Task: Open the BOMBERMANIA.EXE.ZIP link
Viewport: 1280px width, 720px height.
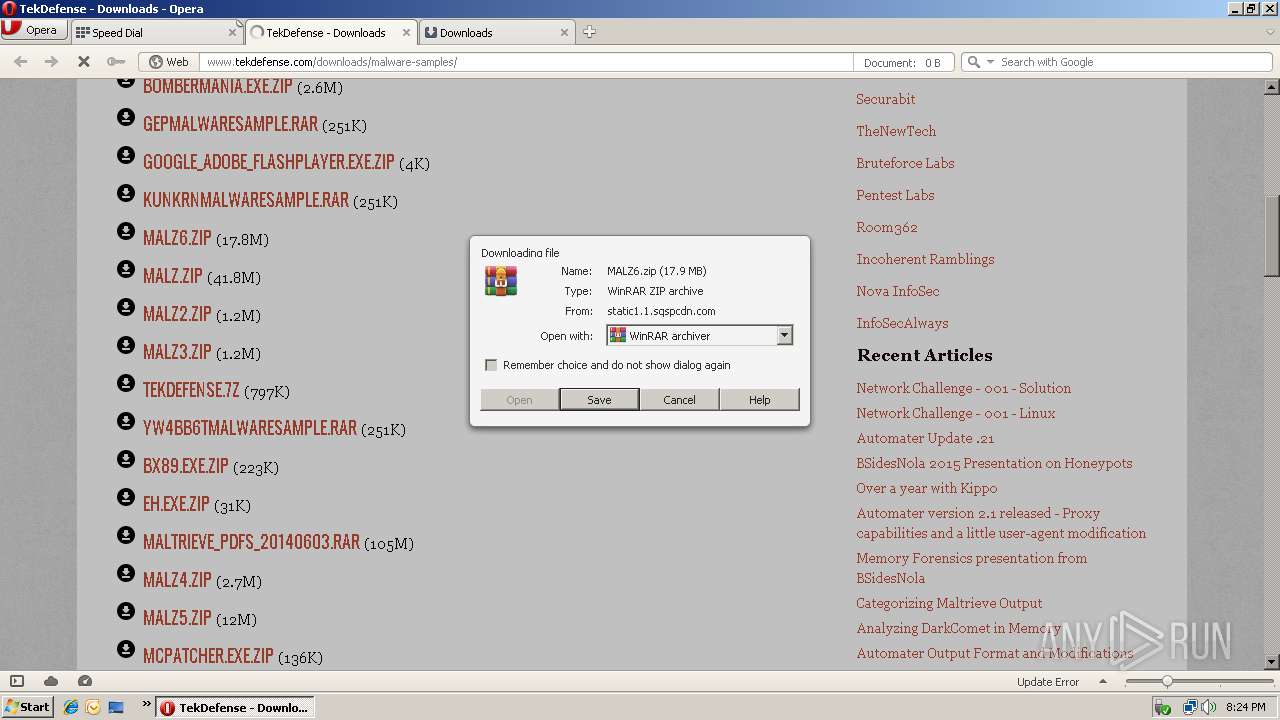Action: coord(217,87)
